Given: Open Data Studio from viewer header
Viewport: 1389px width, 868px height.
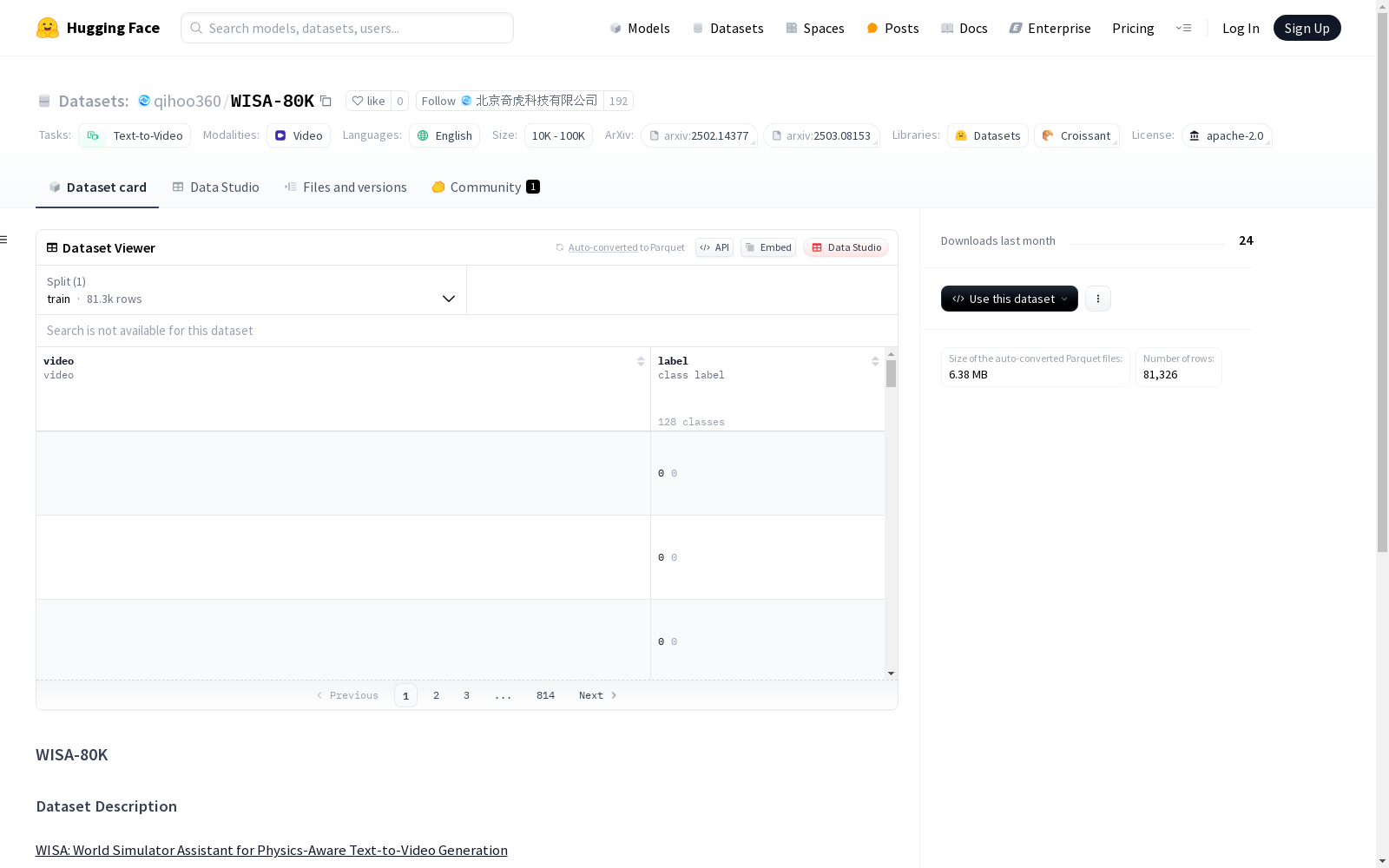Looking at the screenshot, I should click(846, 247).
